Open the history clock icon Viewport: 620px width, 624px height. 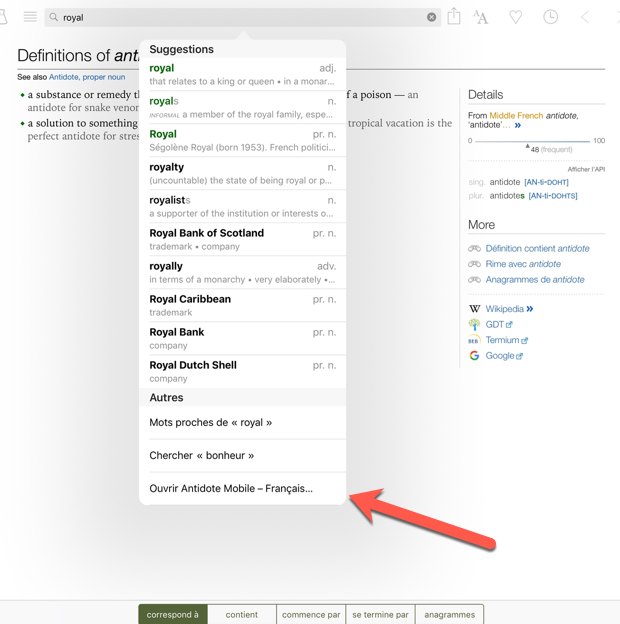click(550, 17)
